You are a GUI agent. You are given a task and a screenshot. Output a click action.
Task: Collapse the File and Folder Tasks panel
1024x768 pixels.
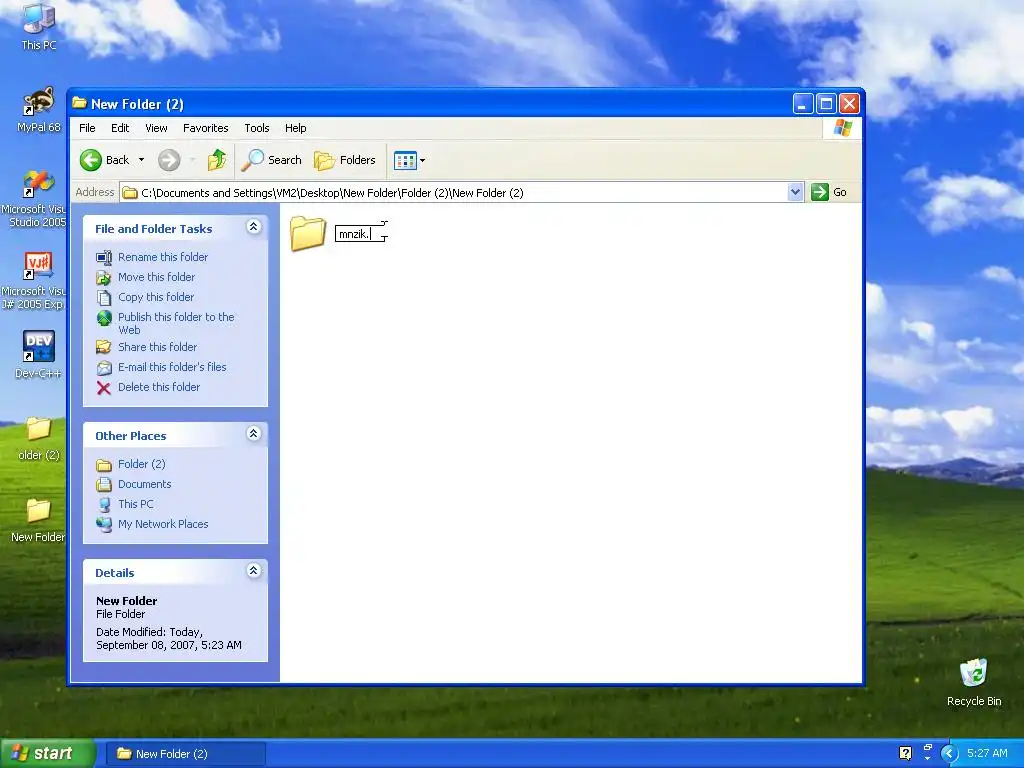(x=253, y=227)
